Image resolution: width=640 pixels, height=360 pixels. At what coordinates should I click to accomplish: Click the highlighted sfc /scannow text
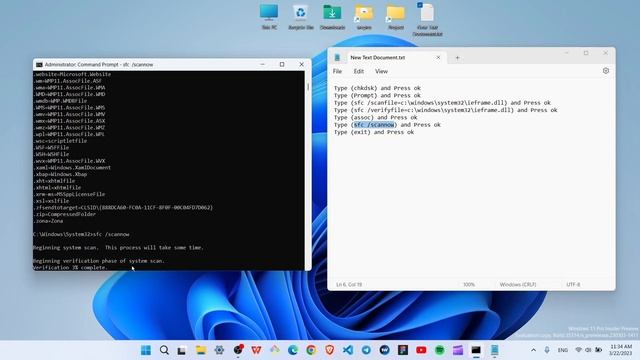(374, 125)
